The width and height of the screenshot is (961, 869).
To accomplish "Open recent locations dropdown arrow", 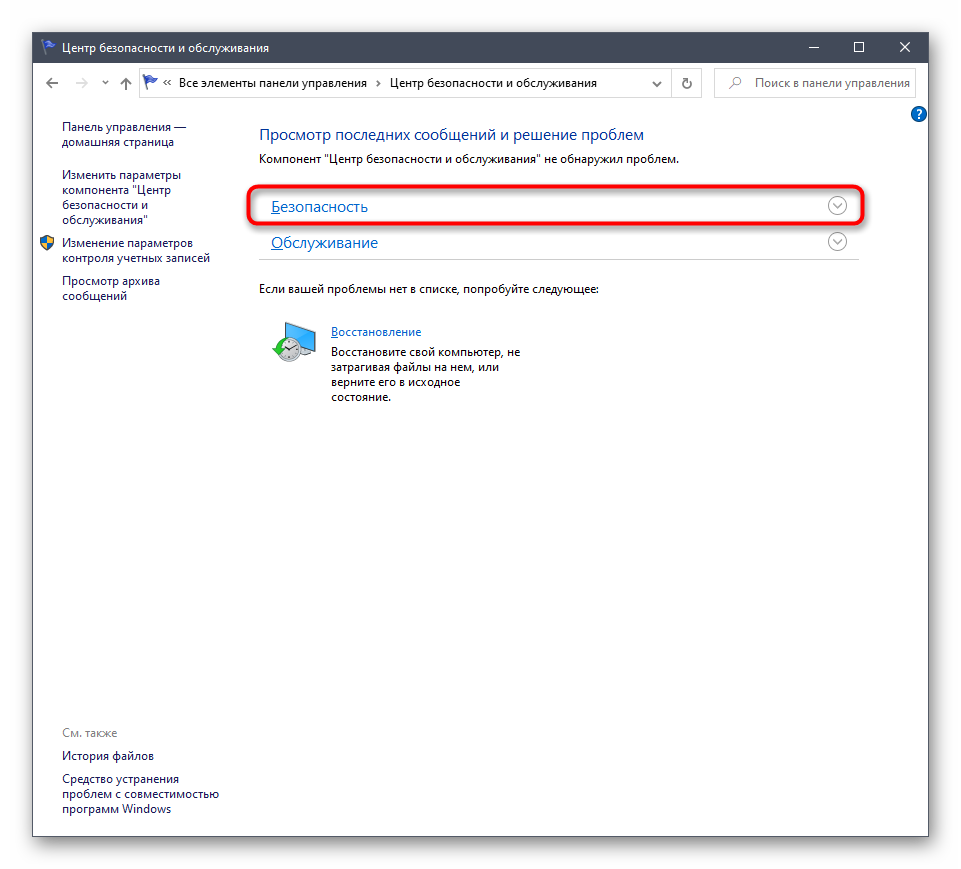I will tap(103, 85).
